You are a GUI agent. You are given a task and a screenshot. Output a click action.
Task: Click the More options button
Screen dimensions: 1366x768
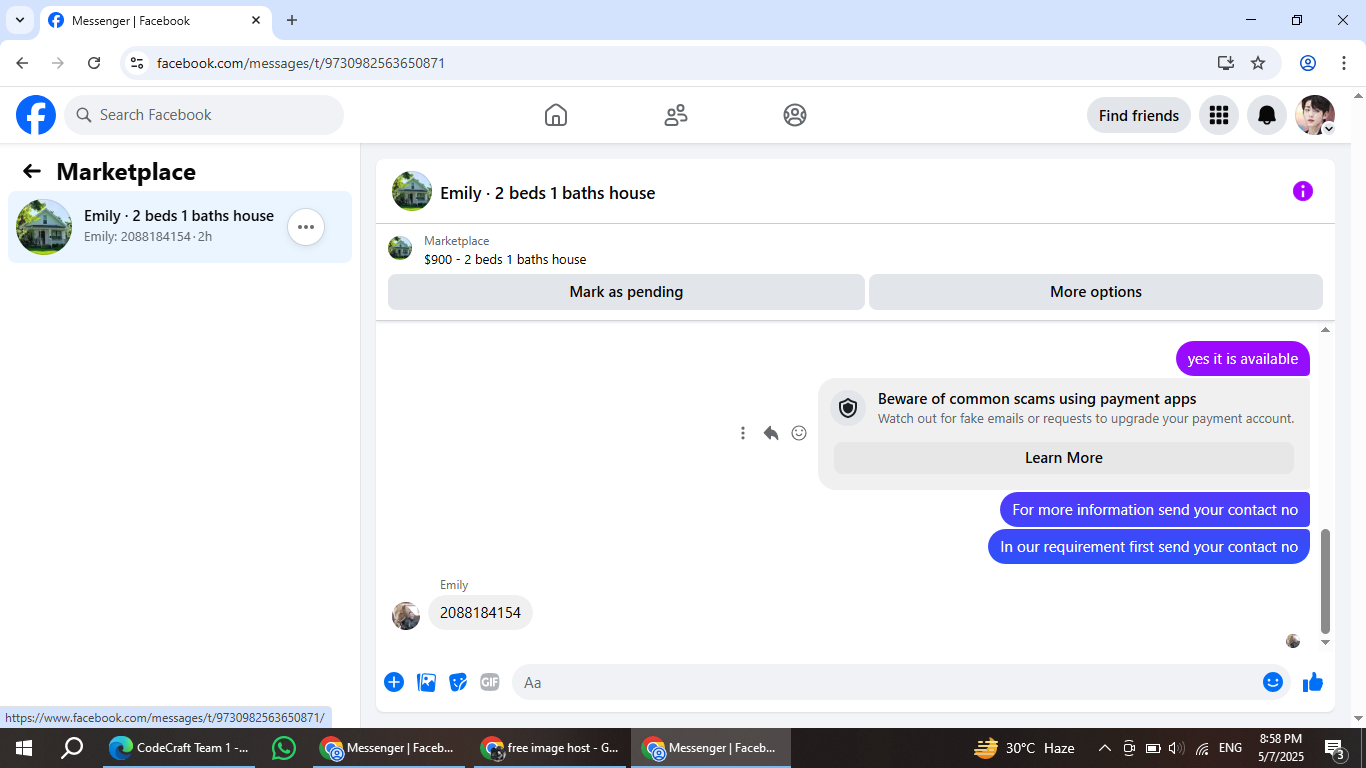(x=1096, y=292)
